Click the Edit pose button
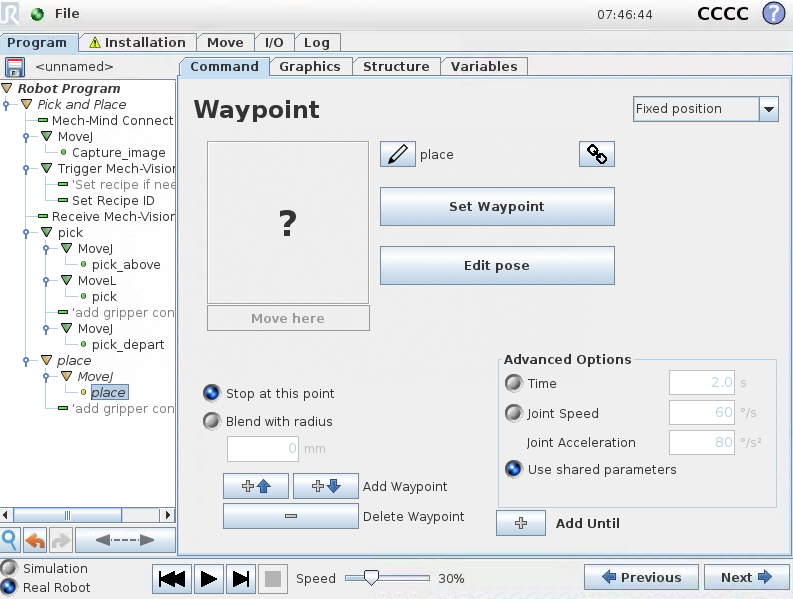This screenshot has height=599, width=793. point(496,266)
